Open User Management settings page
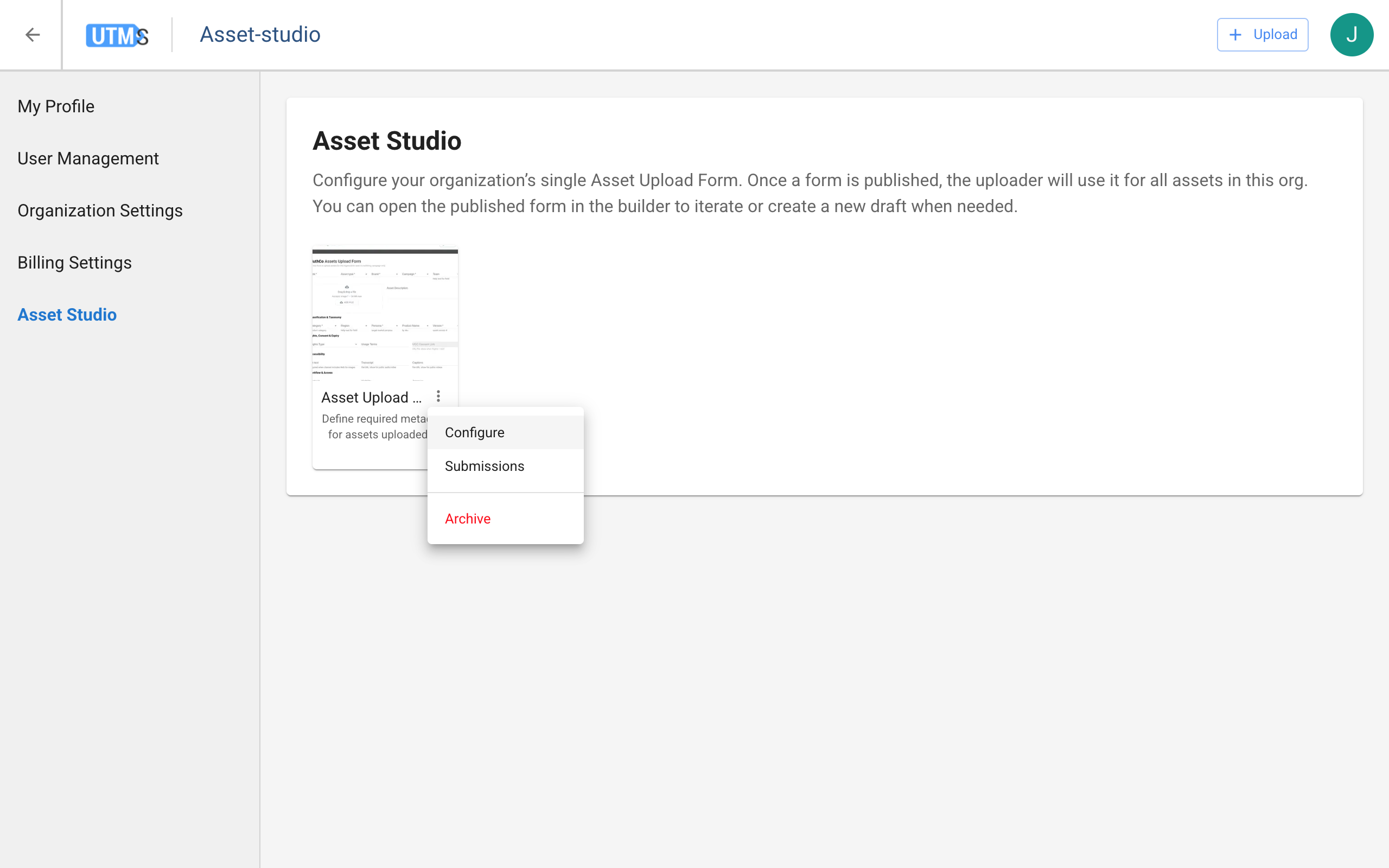Screen dimensions: 1389x868 coord(88,158)
